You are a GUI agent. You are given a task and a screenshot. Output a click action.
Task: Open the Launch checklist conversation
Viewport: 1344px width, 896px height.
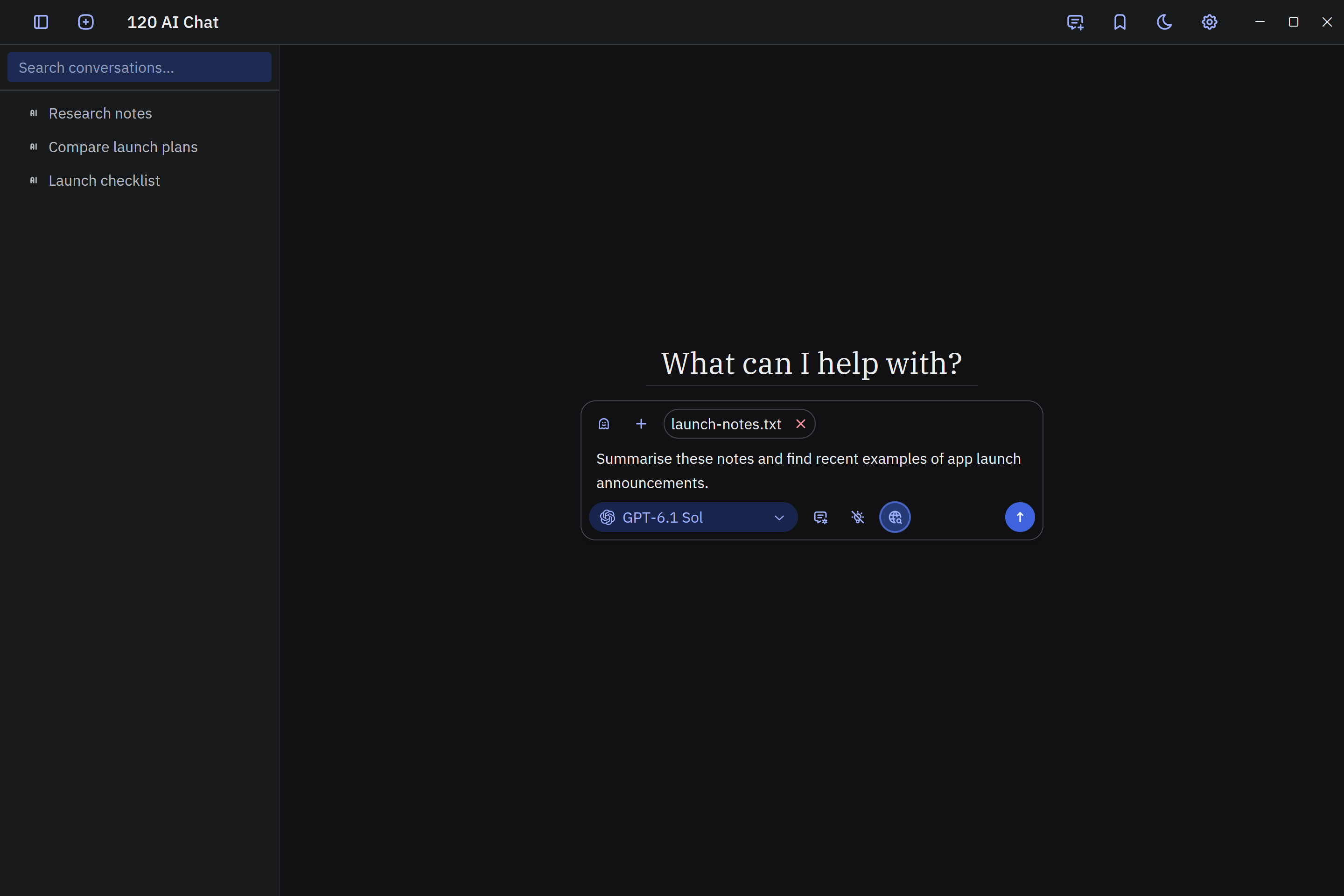point(140,181)
